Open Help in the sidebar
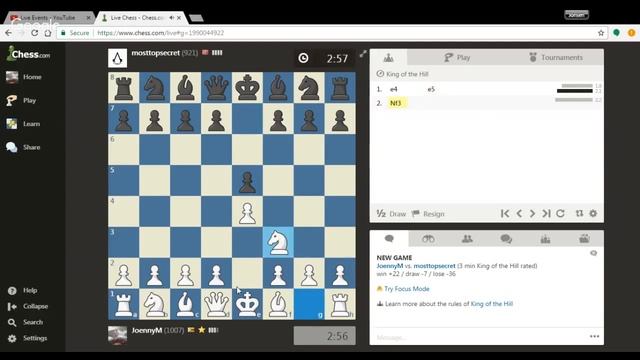640x360 pixels. 22,290
